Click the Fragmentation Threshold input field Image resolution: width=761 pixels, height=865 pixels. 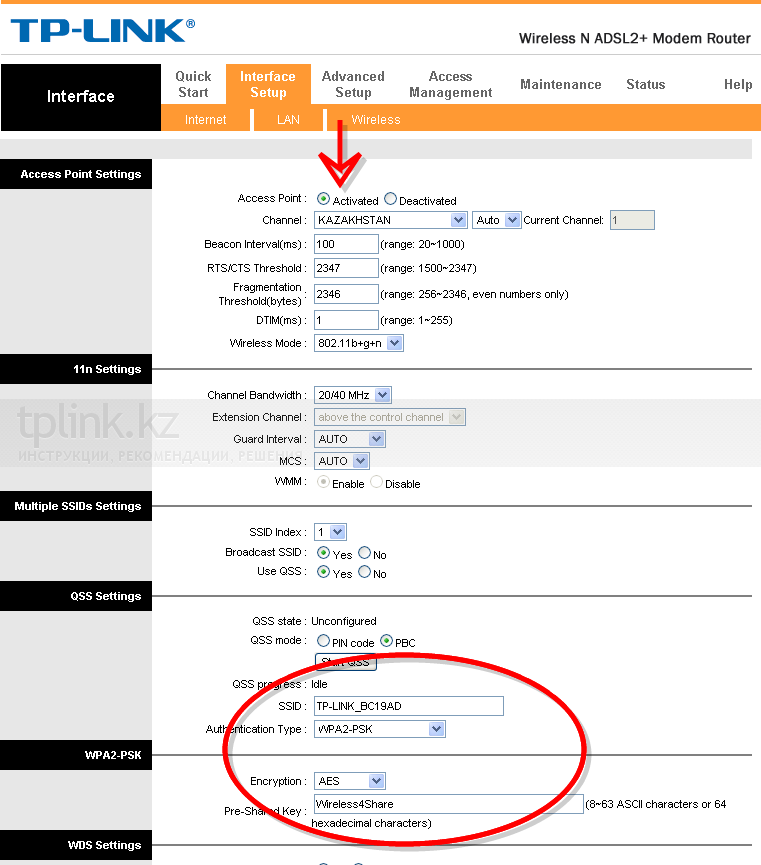(346, 294)
